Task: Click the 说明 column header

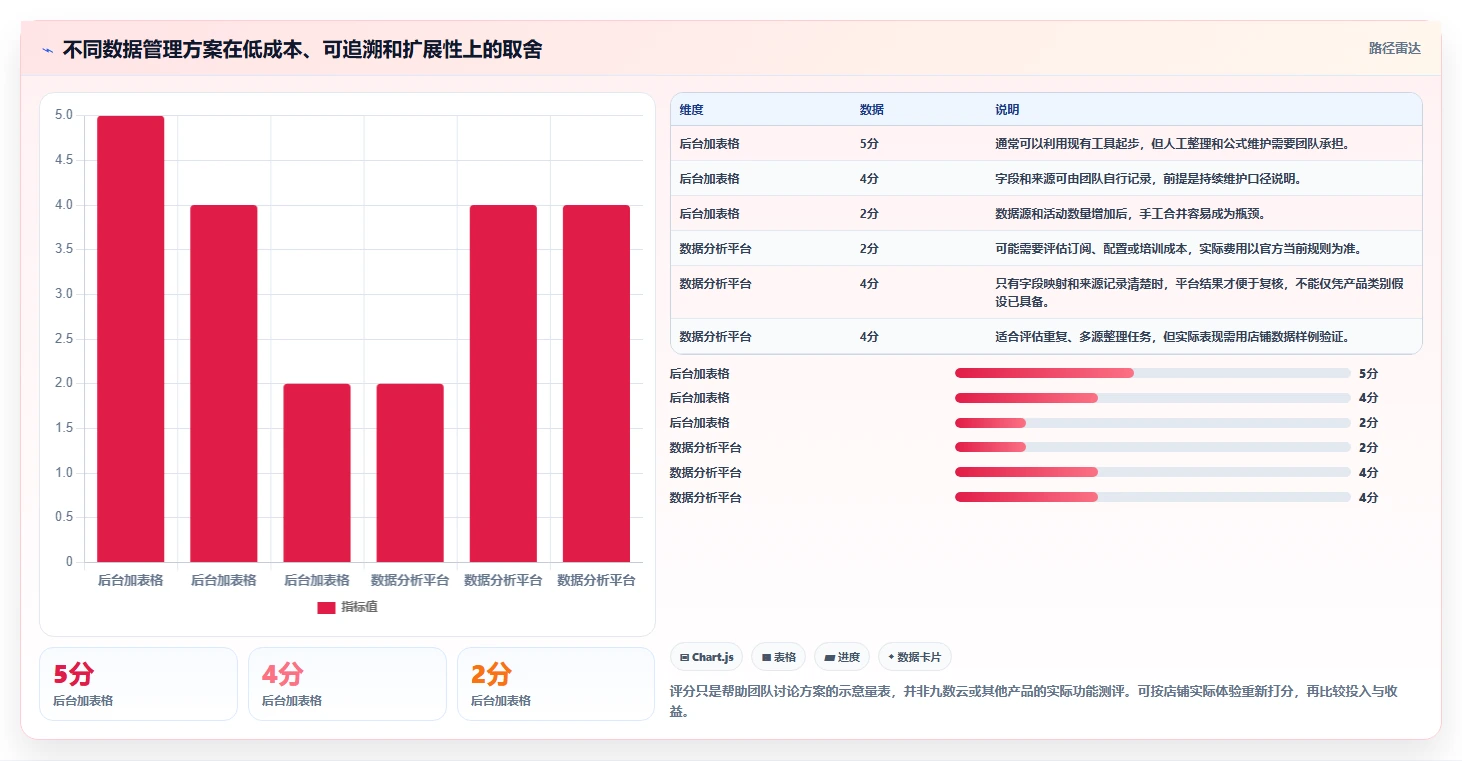Action: (x=1007, y=110)
